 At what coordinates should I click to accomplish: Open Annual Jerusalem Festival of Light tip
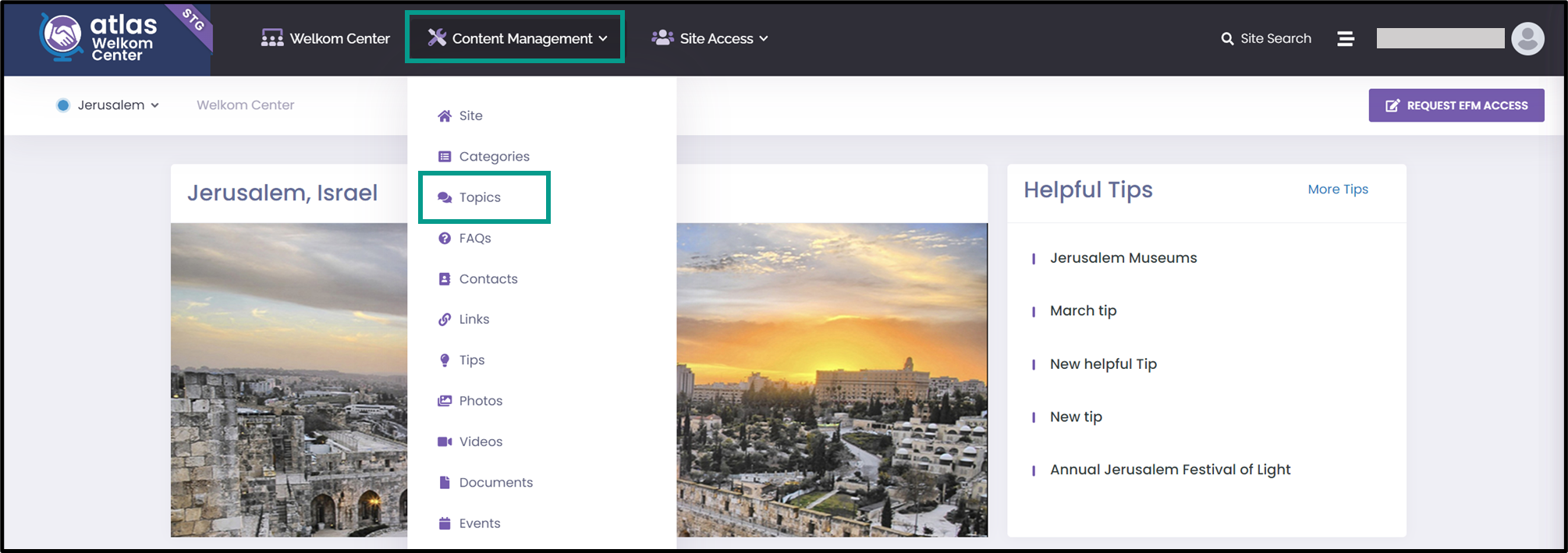(1170, 470)
